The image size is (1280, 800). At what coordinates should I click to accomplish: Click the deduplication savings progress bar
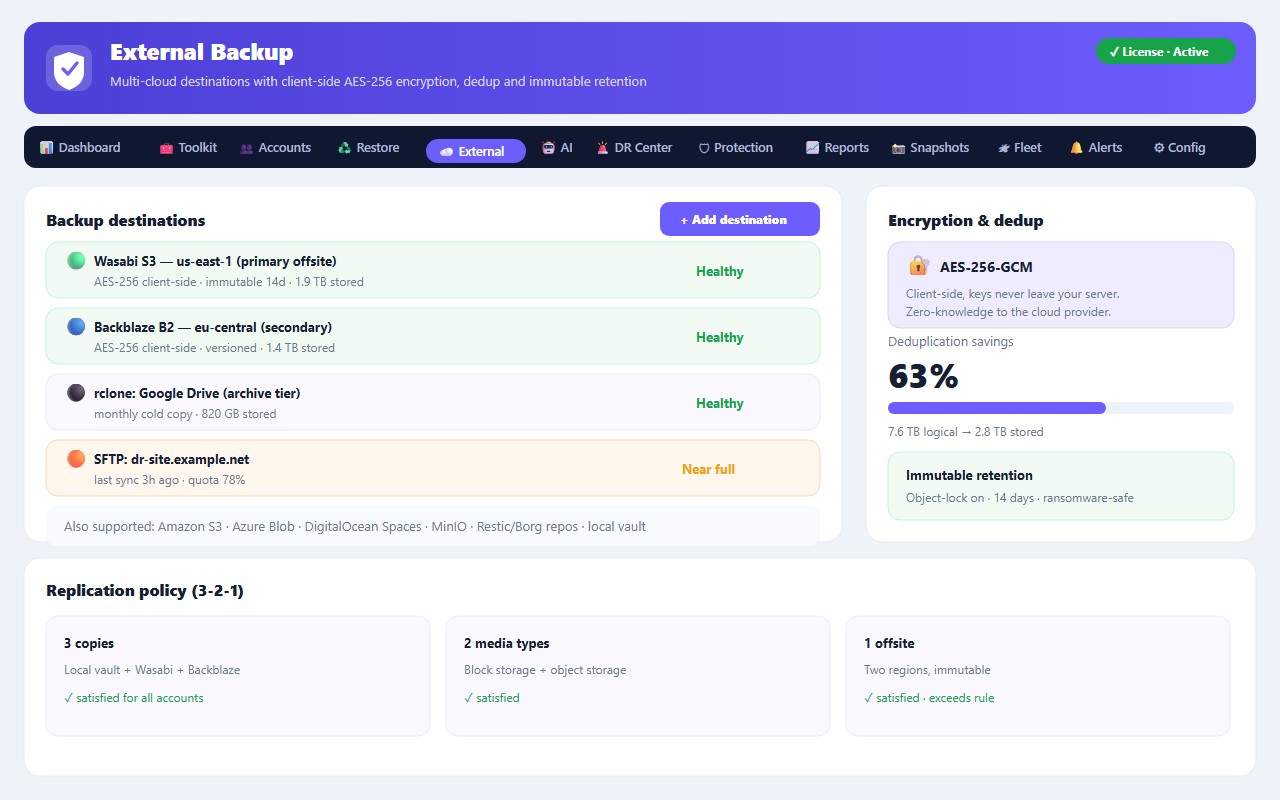[1061, 408]
